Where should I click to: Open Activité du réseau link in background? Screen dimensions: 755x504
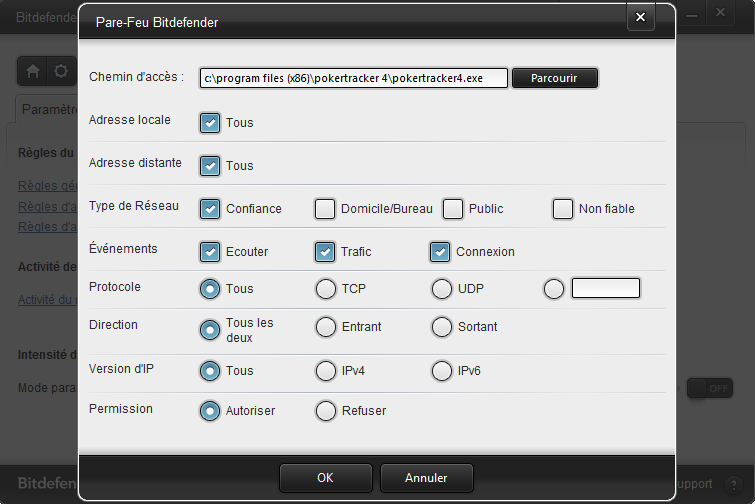[47, 300]
